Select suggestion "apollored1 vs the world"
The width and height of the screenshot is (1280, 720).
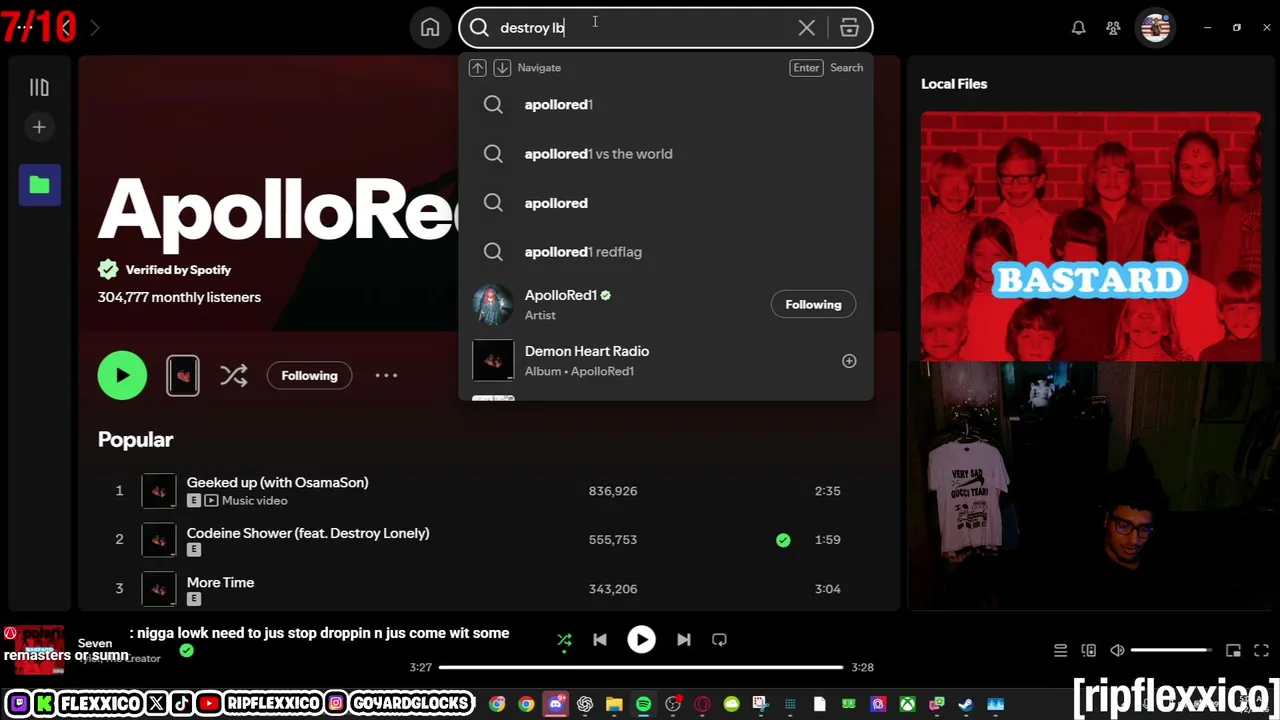(665, 154)
